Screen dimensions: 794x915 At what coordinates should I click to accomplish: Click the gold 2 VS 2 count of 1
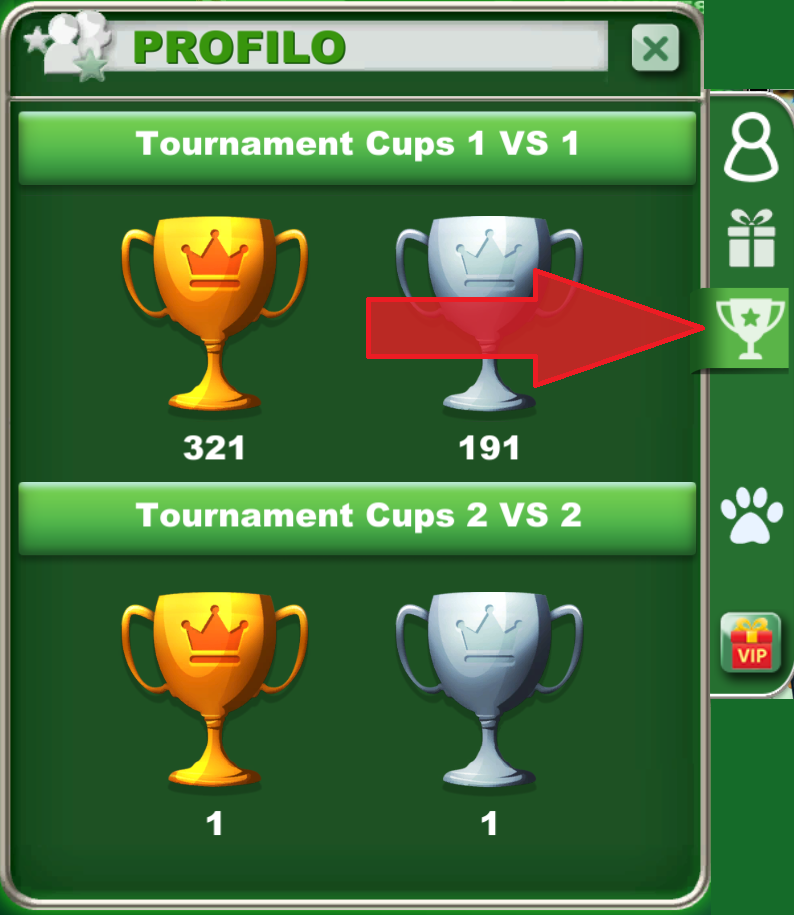pyautogui.click(x=214, y=824)
